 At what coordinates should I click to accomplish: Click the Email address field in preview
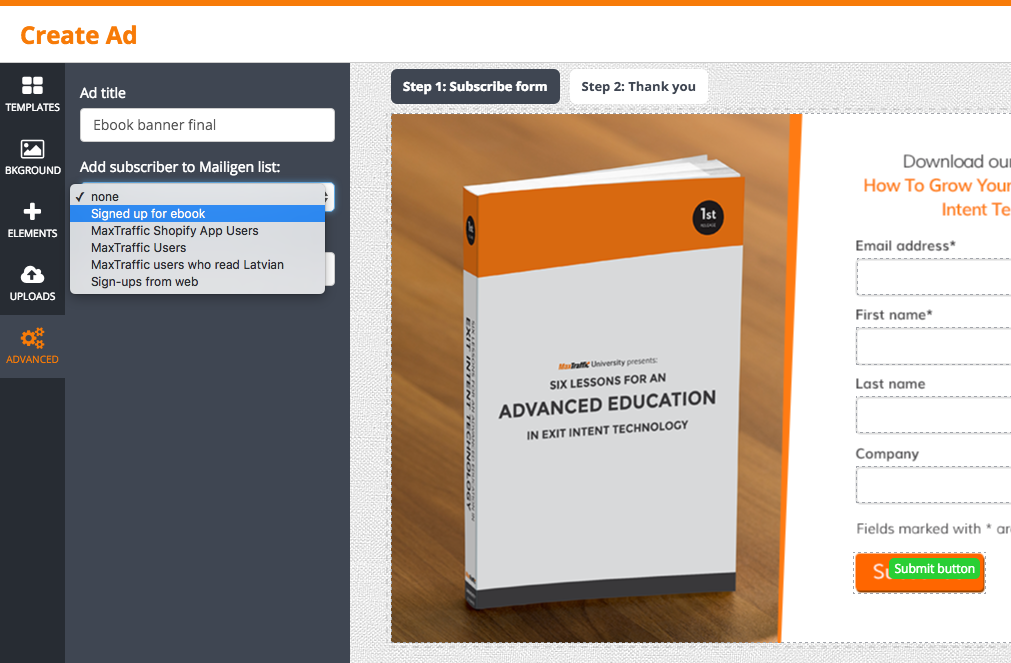tap(934, 277)
